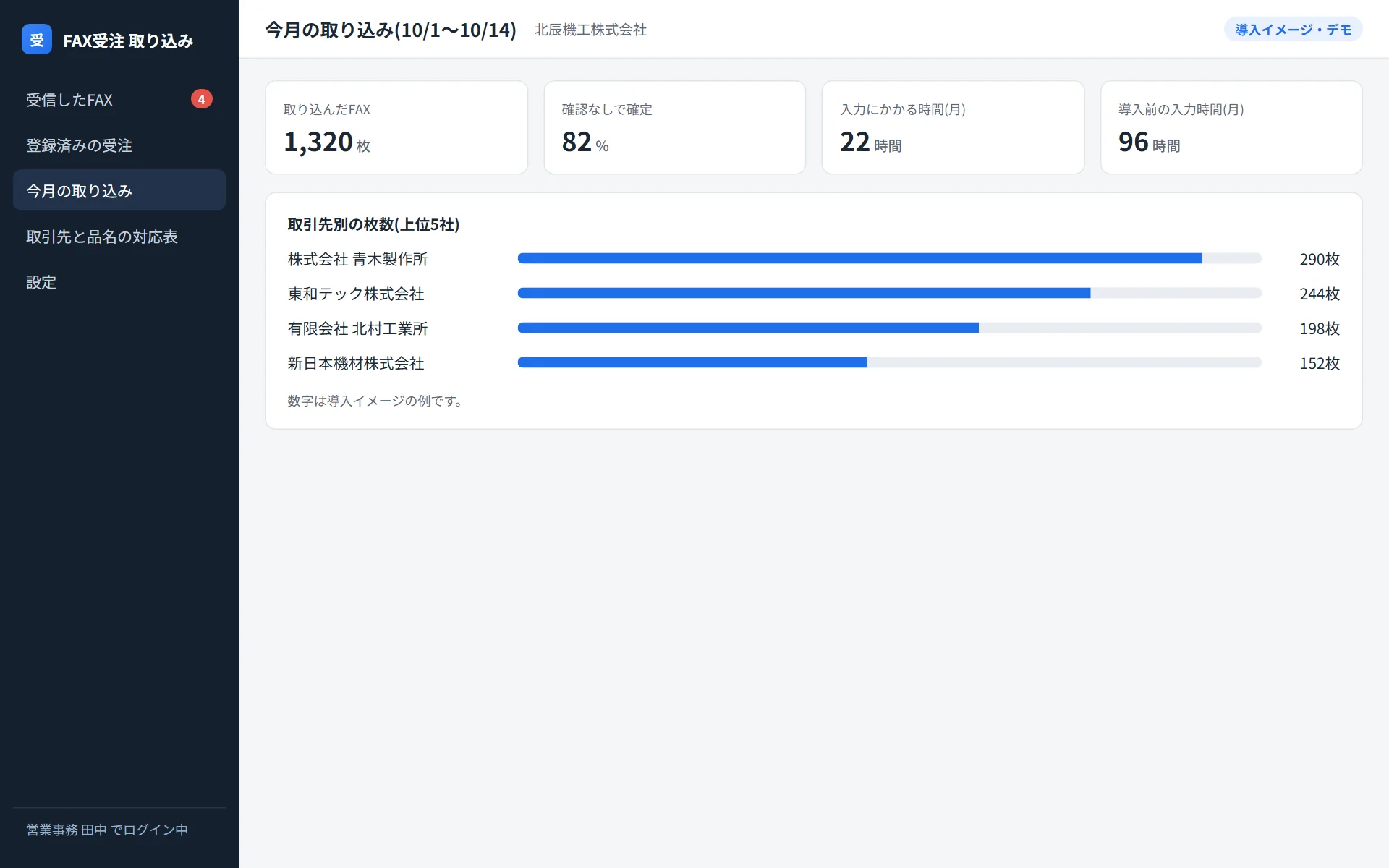Click the 290枚 count value

[1320, 259]
